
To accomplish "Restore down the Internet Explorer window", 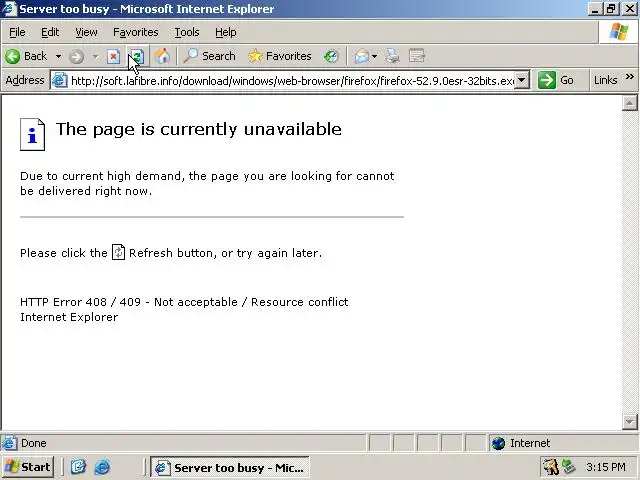I will point(611,9).
